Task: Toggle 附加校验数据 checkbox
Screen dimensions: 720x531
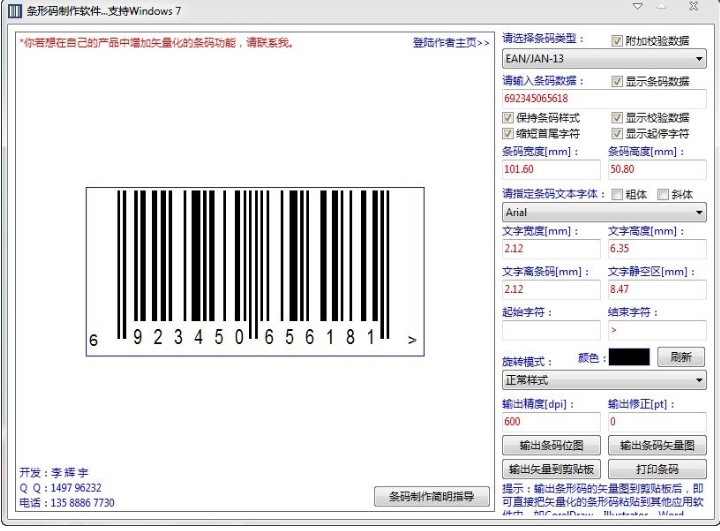Action: tap(617, 41)
